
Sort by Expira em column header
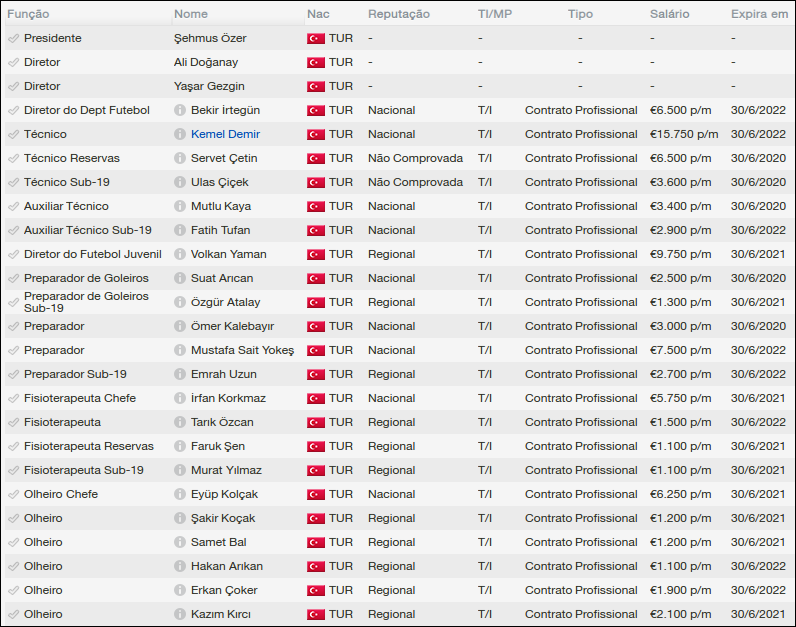(x=759, y=14)
